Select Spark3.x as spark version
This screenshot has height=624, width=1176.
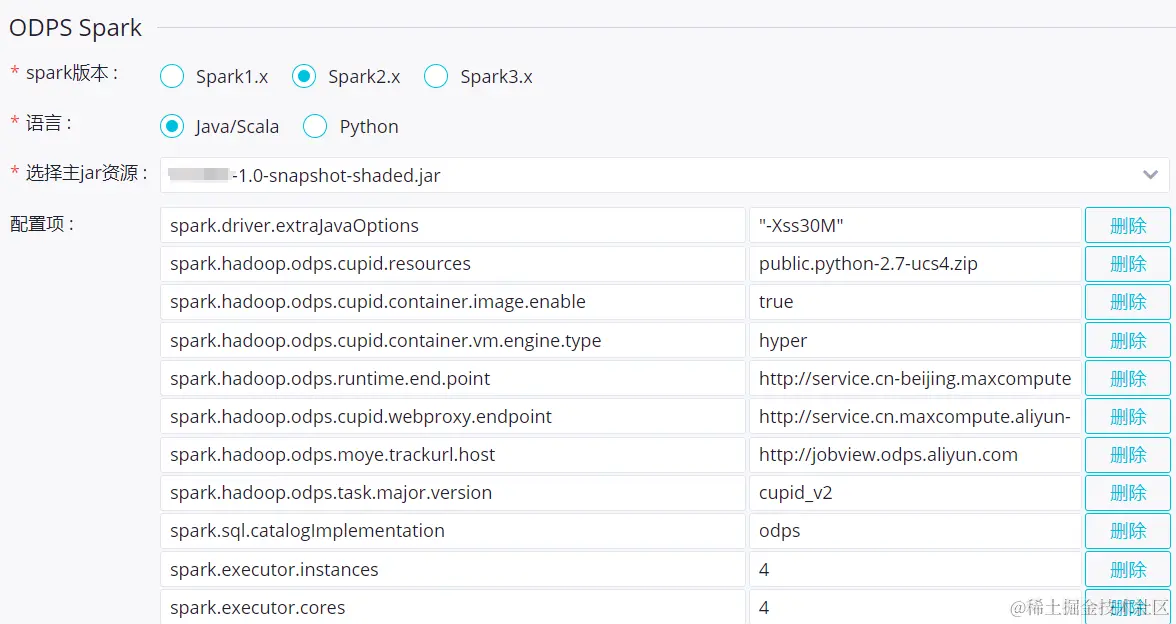coord(436,77)
